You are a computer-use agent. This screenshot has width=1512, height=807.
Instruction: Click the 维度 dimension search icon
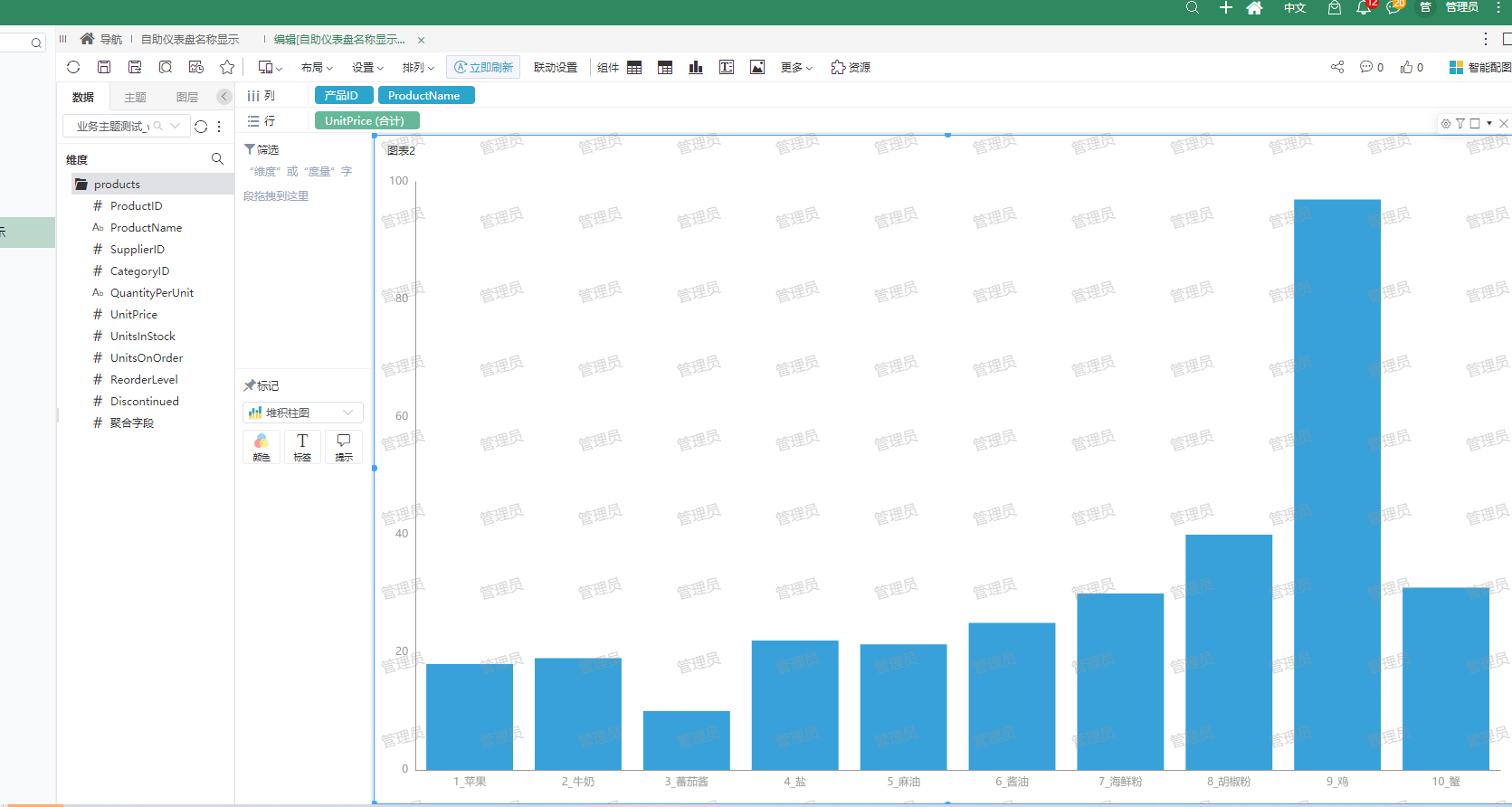217,159
